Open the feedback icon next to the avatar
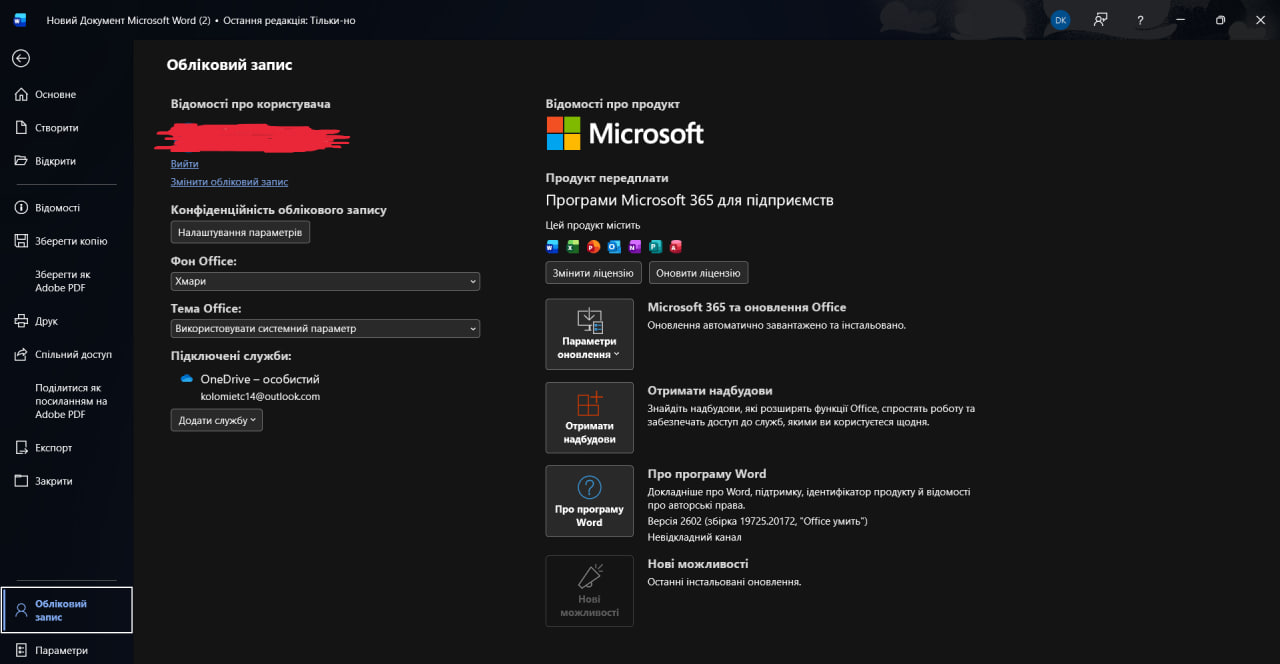Image resolution: width=1280 pixels, height=664 pixels. tap(1101, 20)
